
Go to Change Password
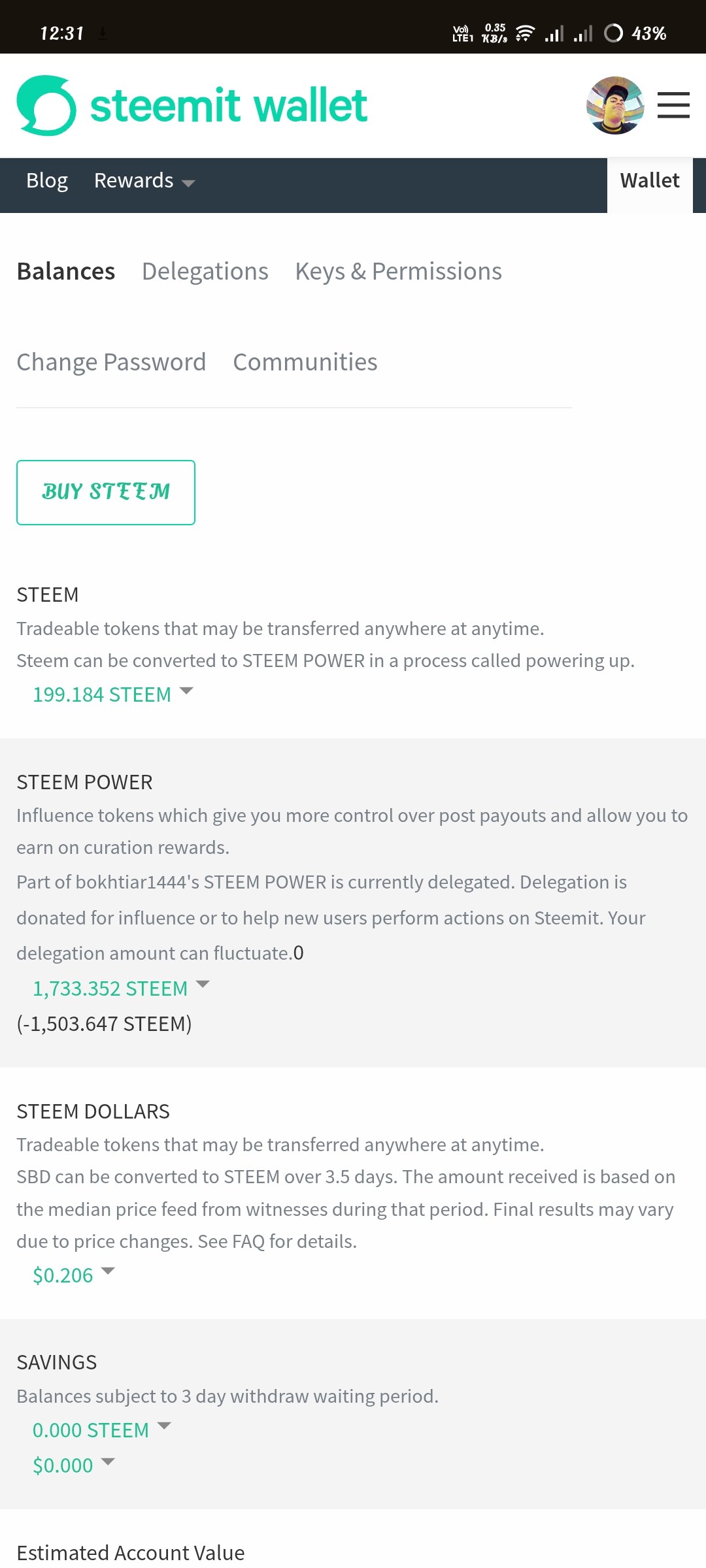coord(111,362)
